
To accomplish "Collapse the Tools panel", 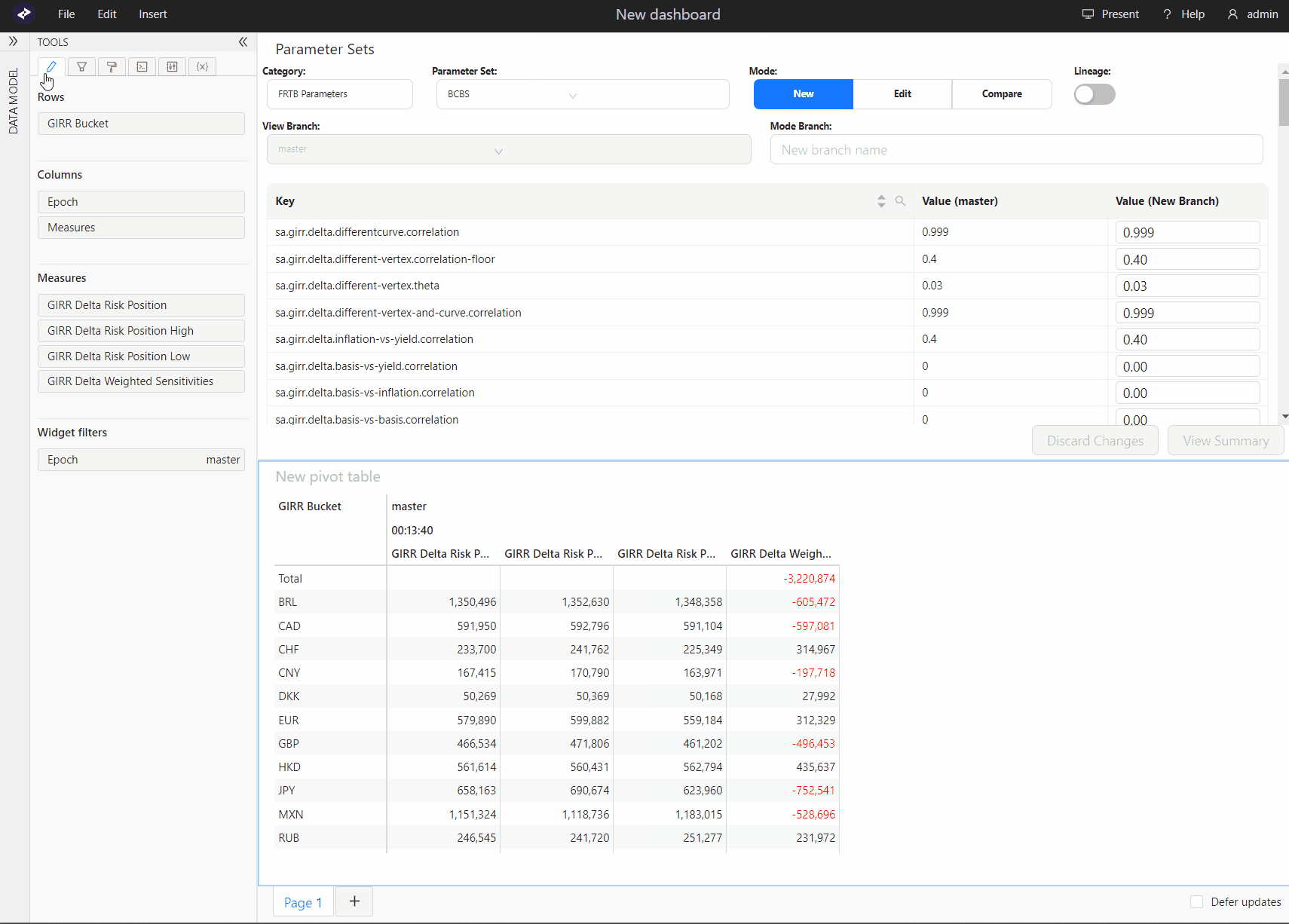I will 243,42.
